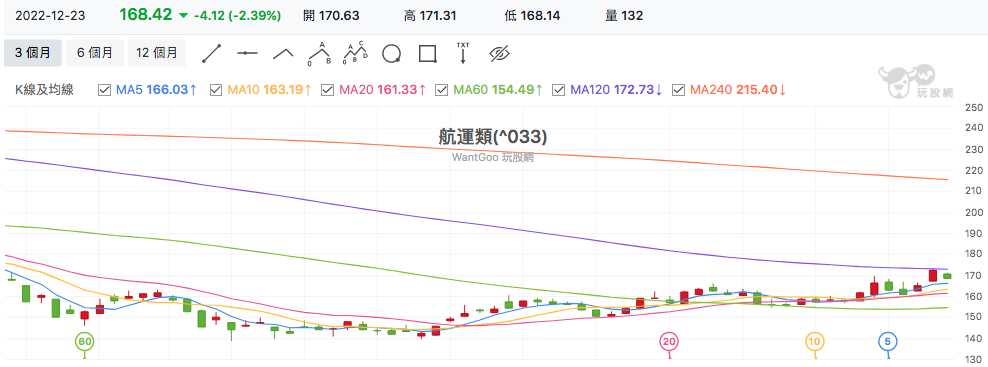Uncheck the MA60 moving average checkbox
The height and width of the screenshot is (367, 988).
pyautogui.click(x=442, y=90)
